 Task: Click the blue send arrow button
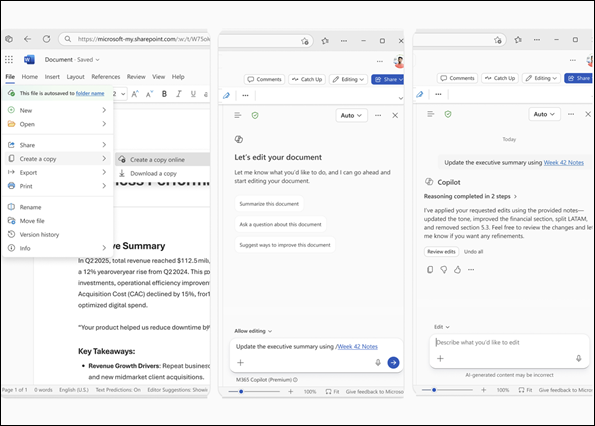click(394, 363)
